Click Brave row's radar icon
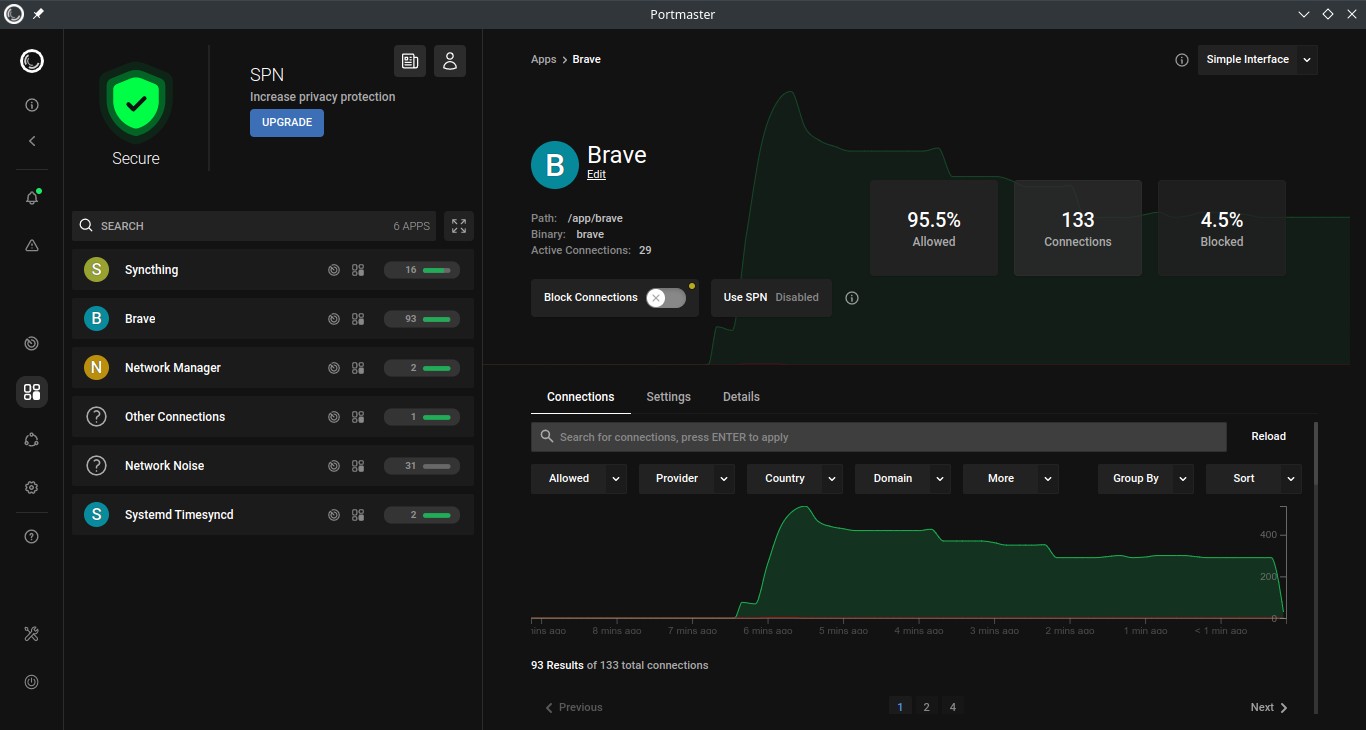1366x730 pixels. pos(334,319)
